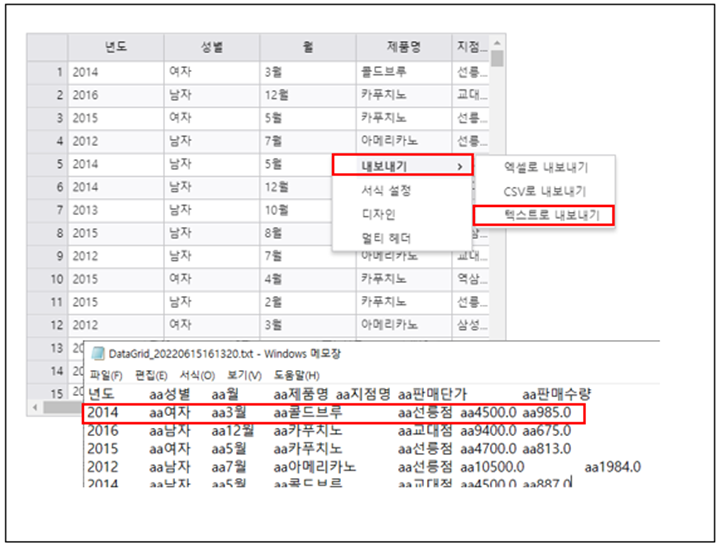
Task: Click aa1984.0 value in Notepad text
Action: point(613,467)
